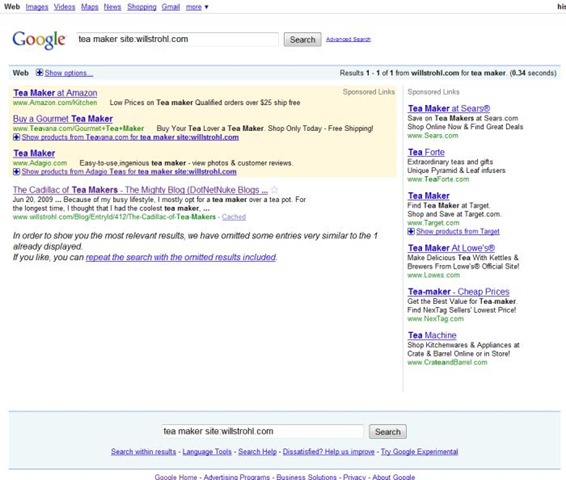This screenshot has height=480, width=566.
Task: Open Tea Maker at Sears ad
Action: [x=449, y=108]
